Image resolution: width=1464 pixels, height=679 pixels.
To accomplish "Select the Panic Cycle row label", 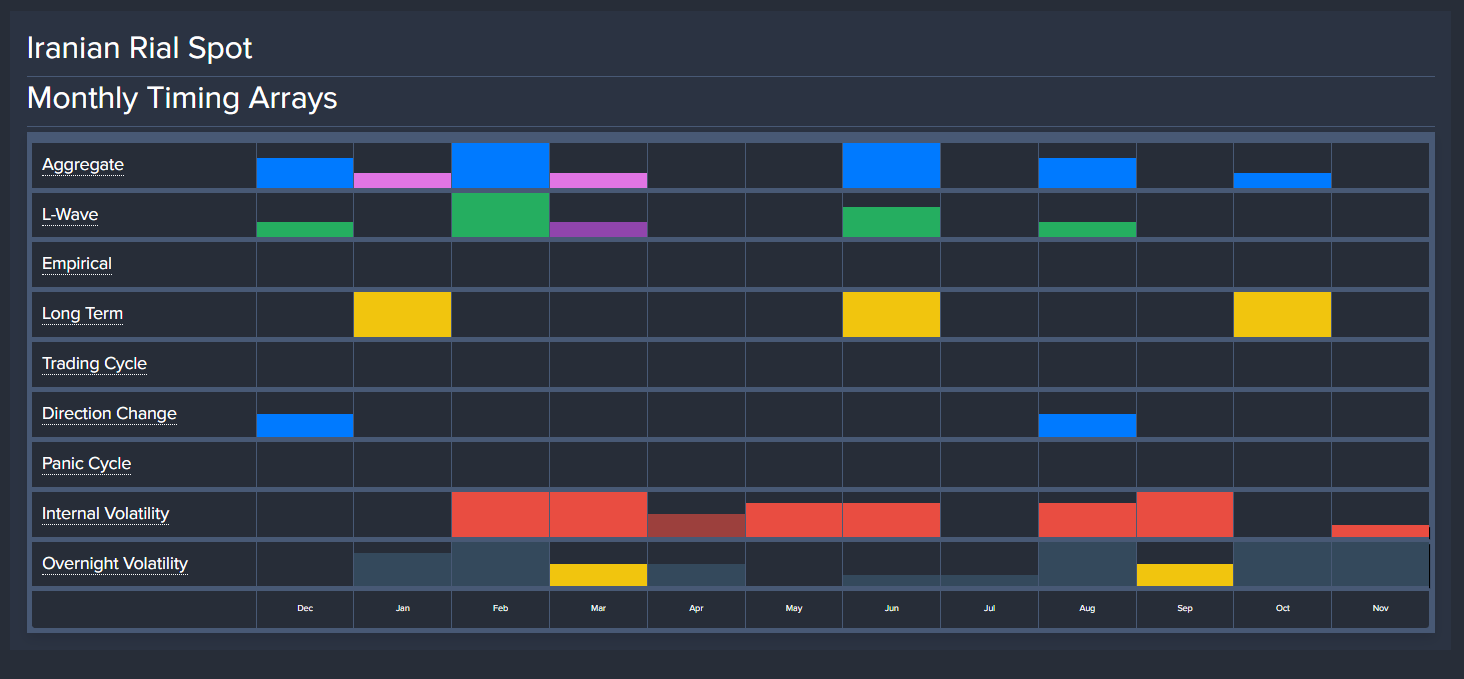I will pos(86,464).
